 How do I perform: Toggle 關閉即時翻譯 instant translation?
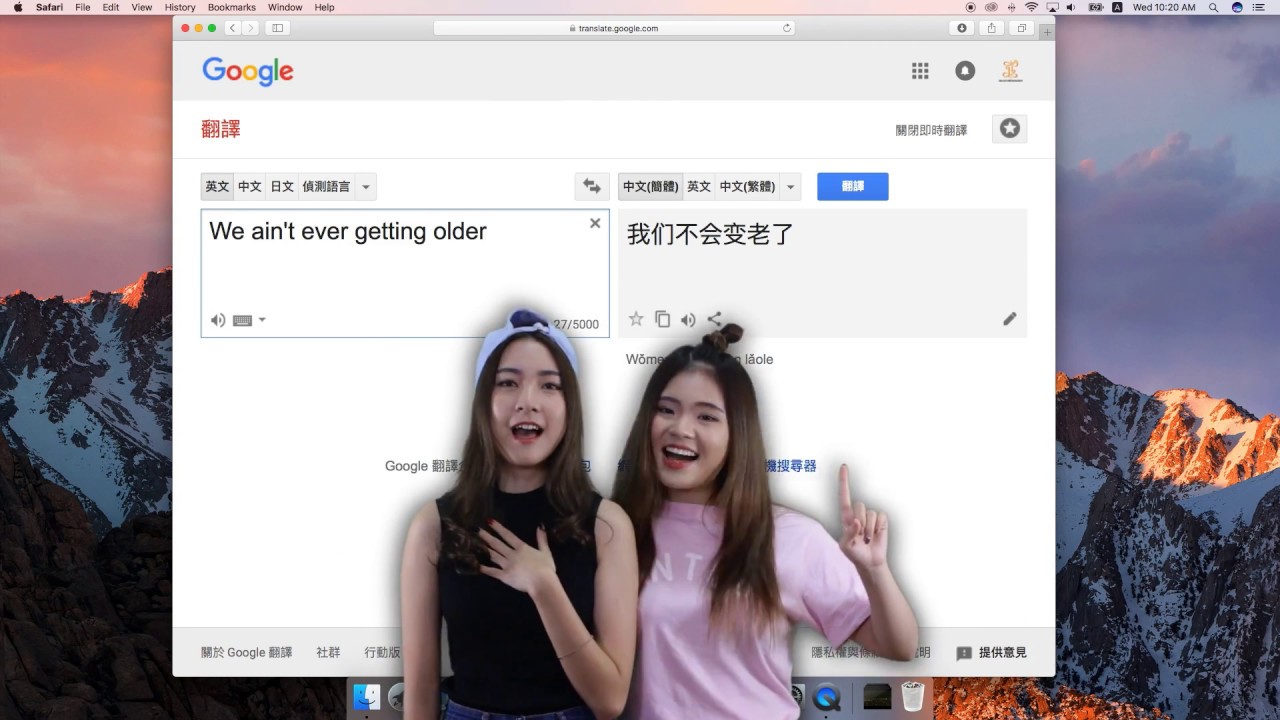click(x=931, y=130)
